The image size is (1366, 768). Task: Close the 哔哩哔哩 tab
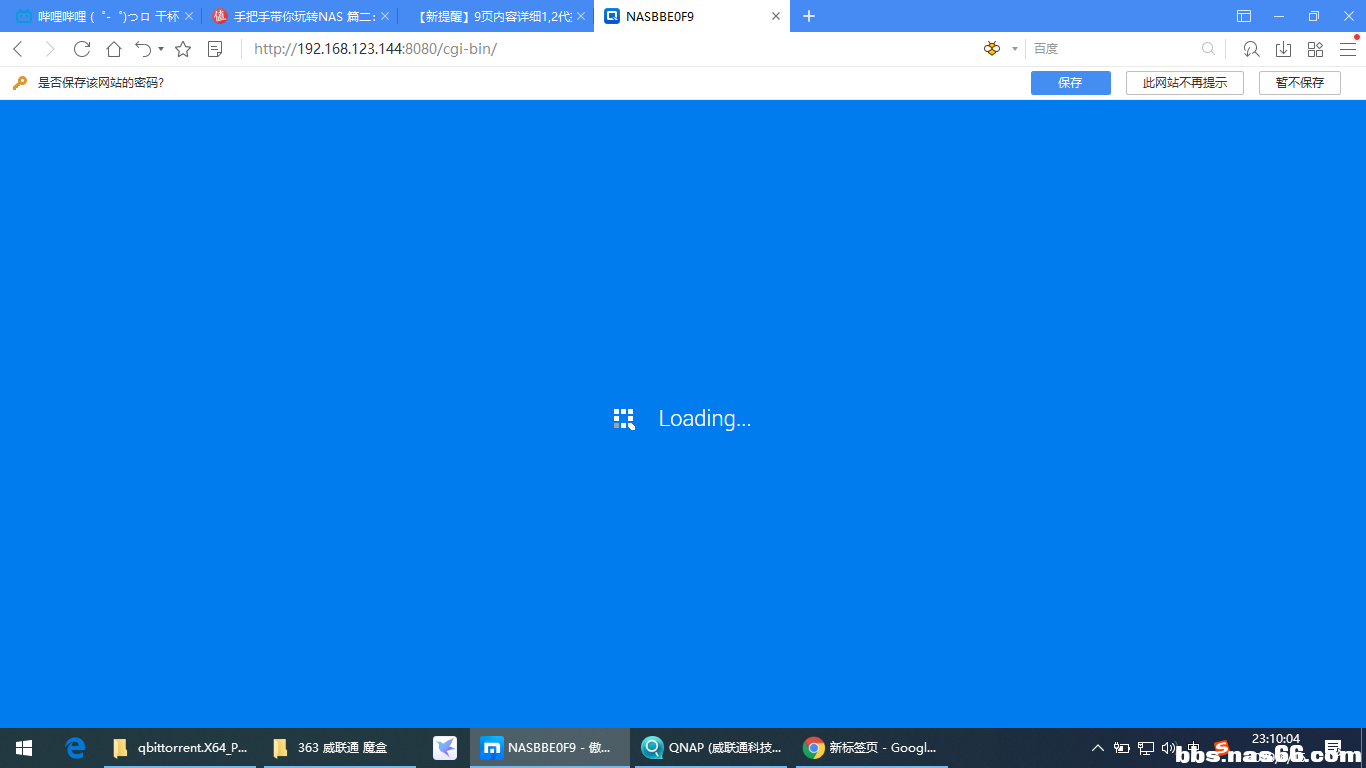[188, 16]
